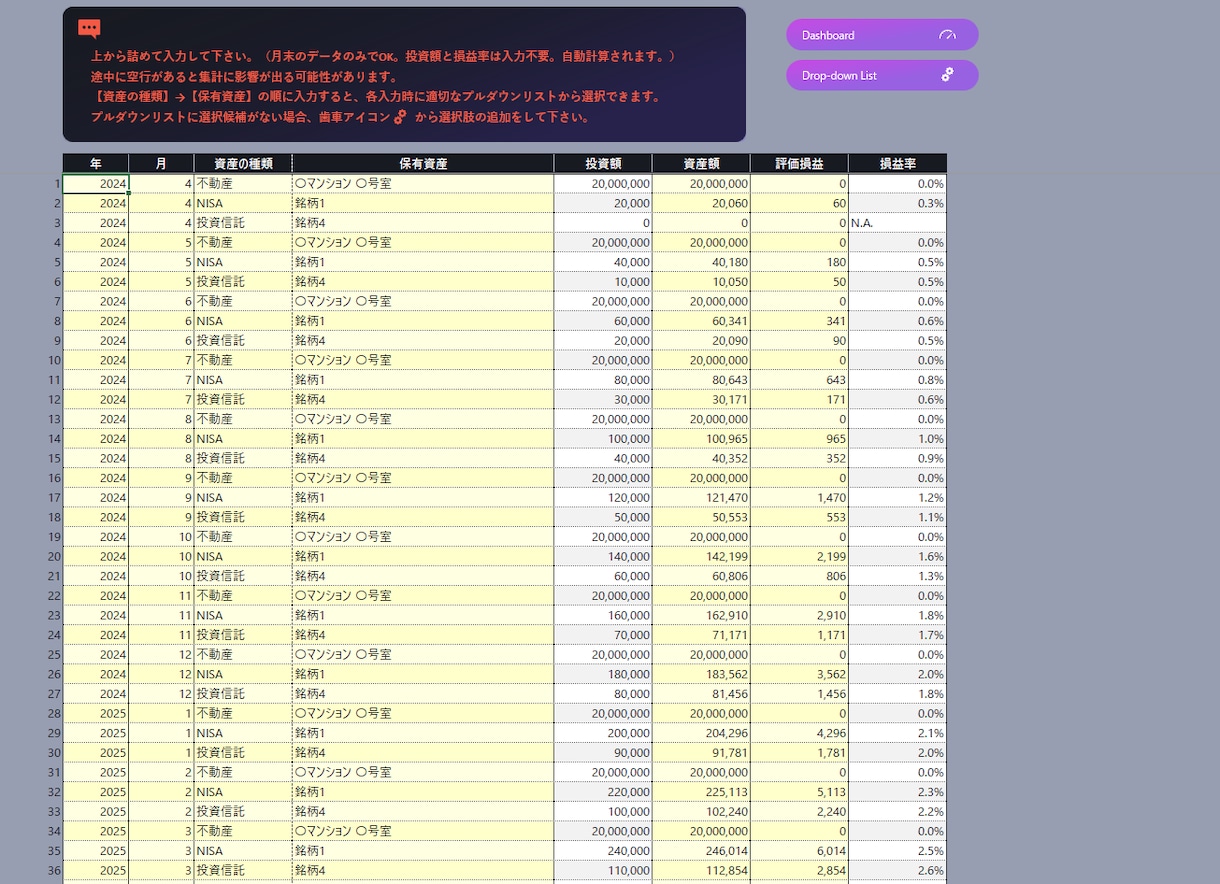Screen dimensions: 1220x884
Task: Click the investment amount cell 140,000
Action: (603, 556)
